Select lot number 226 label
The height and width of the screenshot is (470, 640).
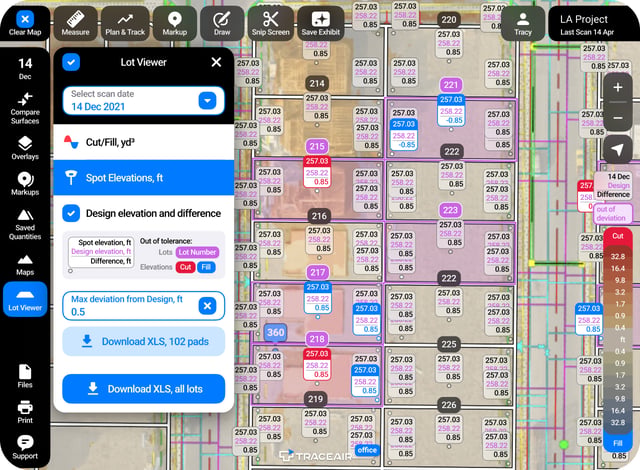pyautogui.click(x=449, y=405)
